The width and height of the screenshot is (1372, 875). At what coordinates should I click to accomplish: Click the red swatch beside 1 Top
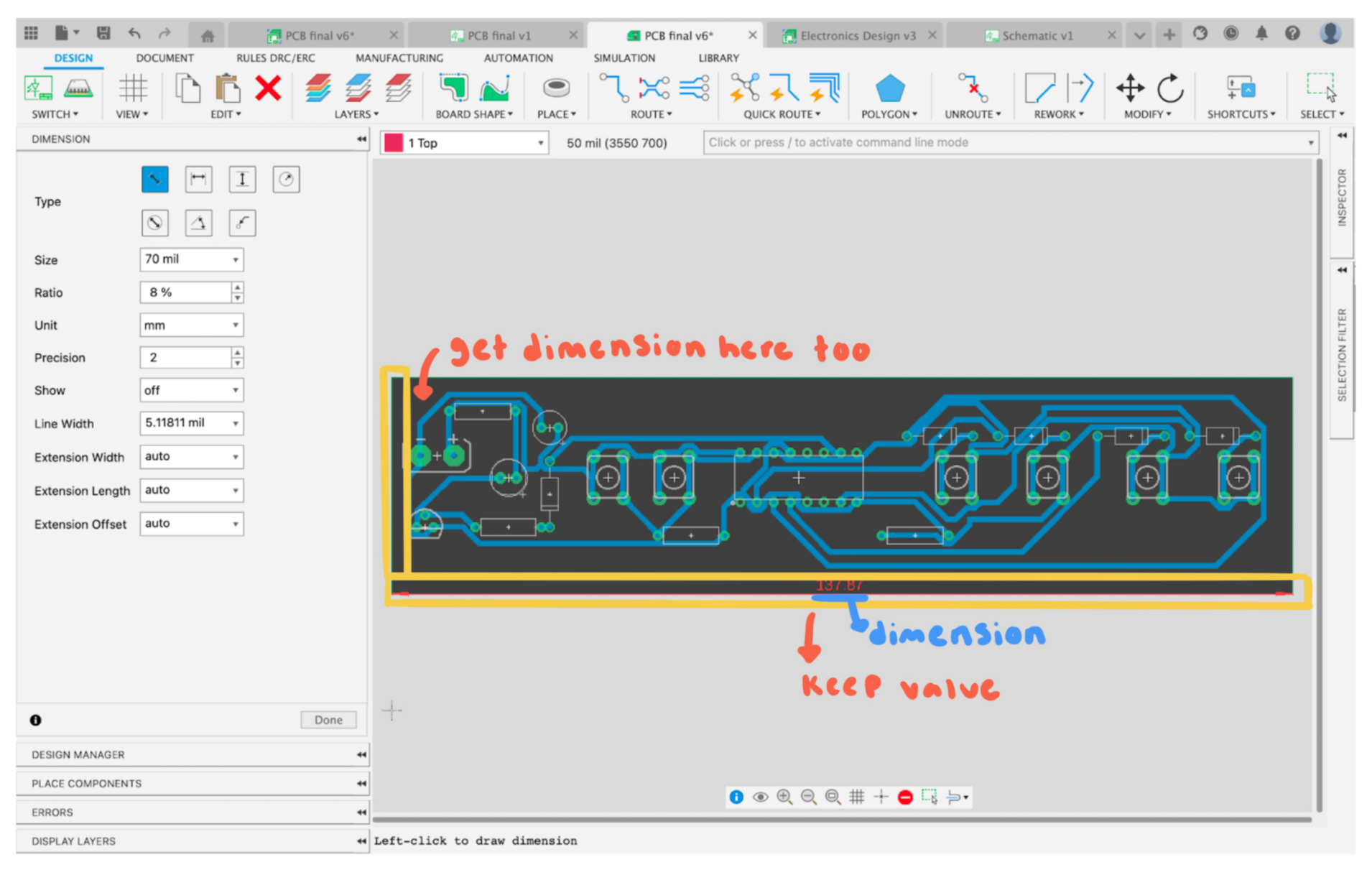coord(394,142)
